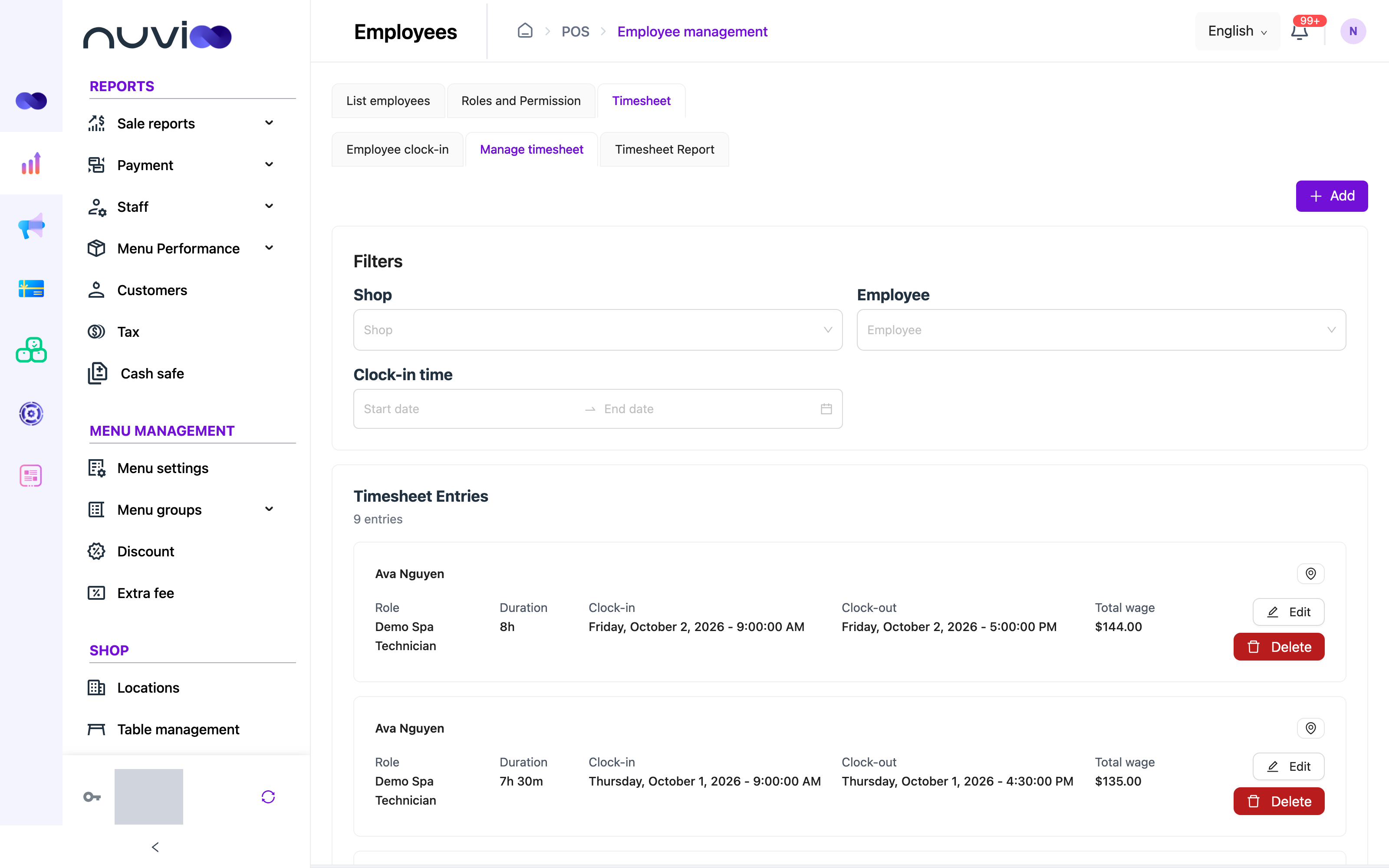
Task: Open the circular gear rail icon
Action: click(31, 413)
